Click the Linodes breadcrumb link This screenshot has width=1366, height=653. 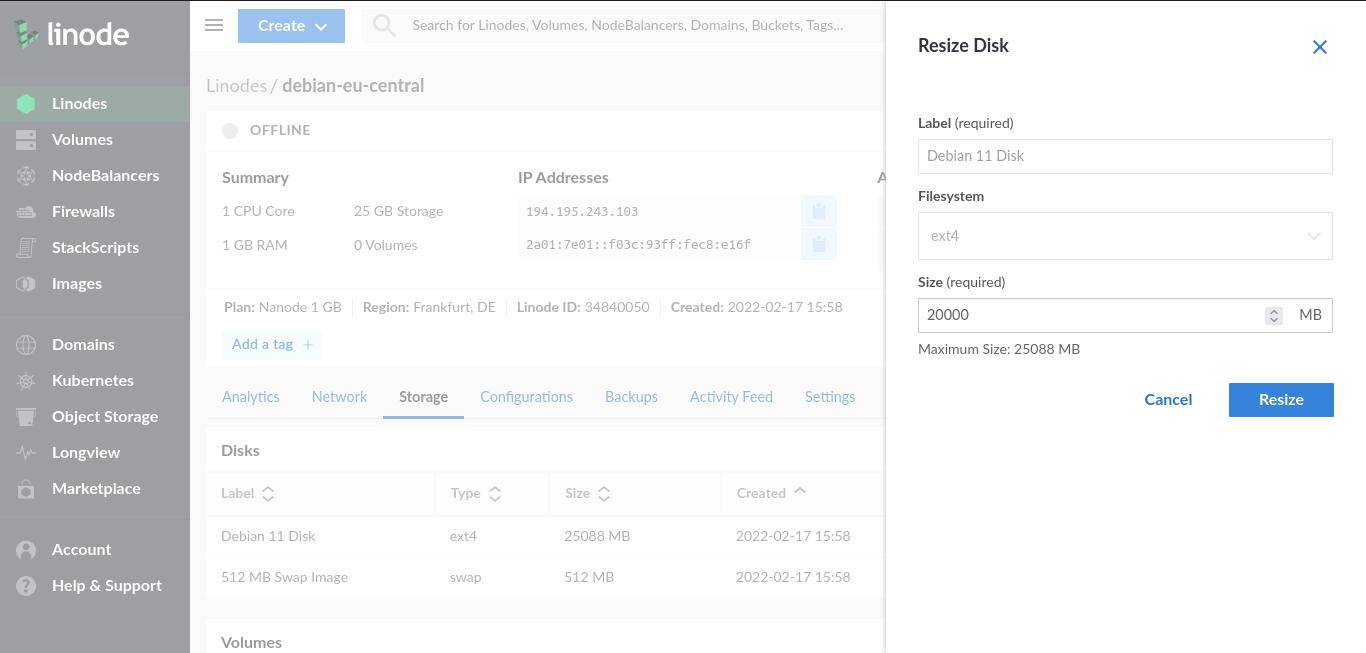pyautogui.click(x=236, y=86)
